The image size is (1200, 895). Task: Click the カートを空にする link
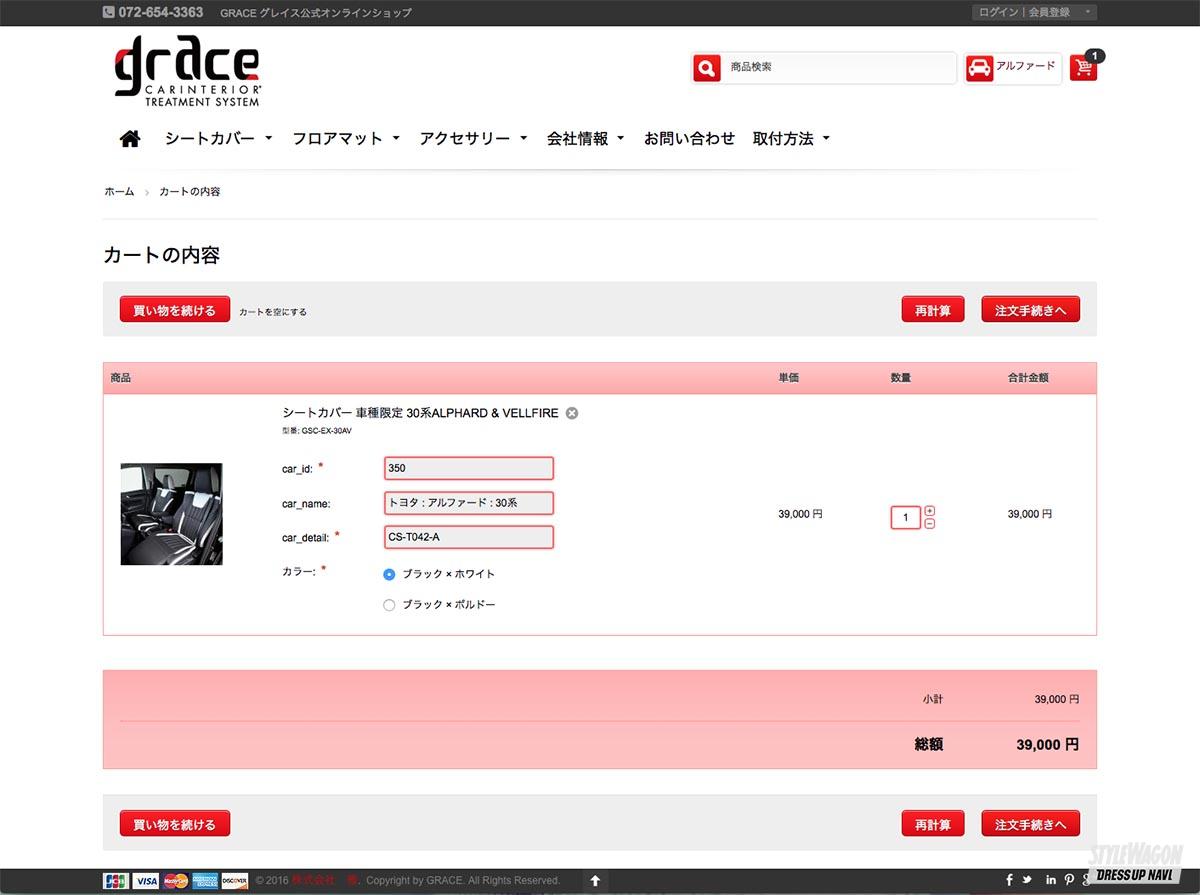click(x=273, y=312)
